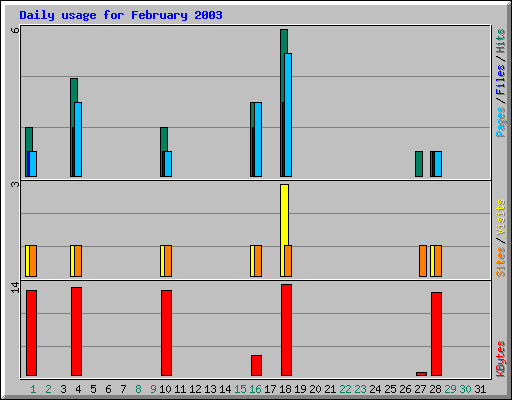The height and width of the screenshot is (400, 512).
Task: Click the green x-axis day number 15
Action: pyautogui.click(x=240, y=389)
